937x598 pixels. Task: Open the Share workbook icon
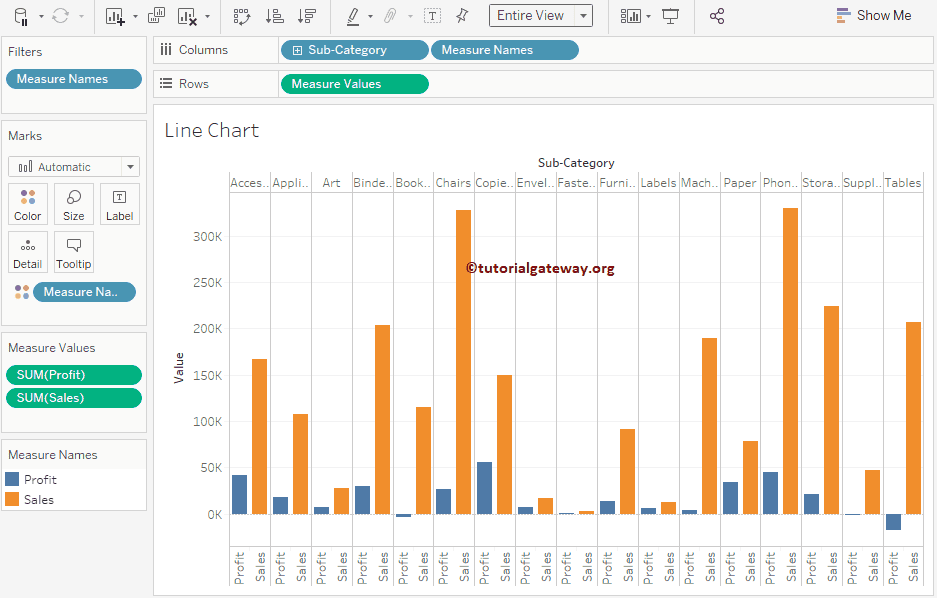click(715, 15)
